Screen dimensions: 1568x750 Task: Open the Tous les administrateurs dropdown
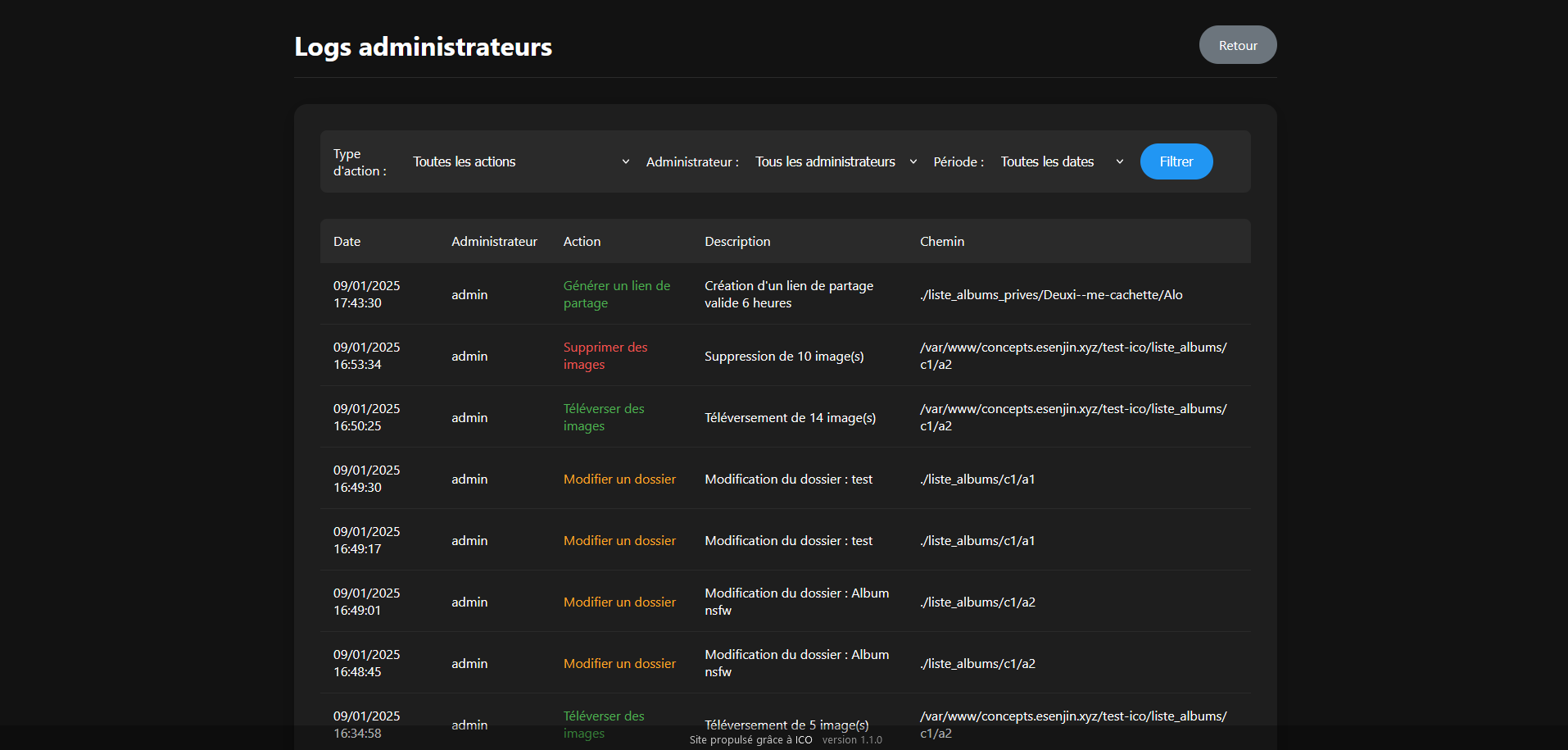point(836,161)
